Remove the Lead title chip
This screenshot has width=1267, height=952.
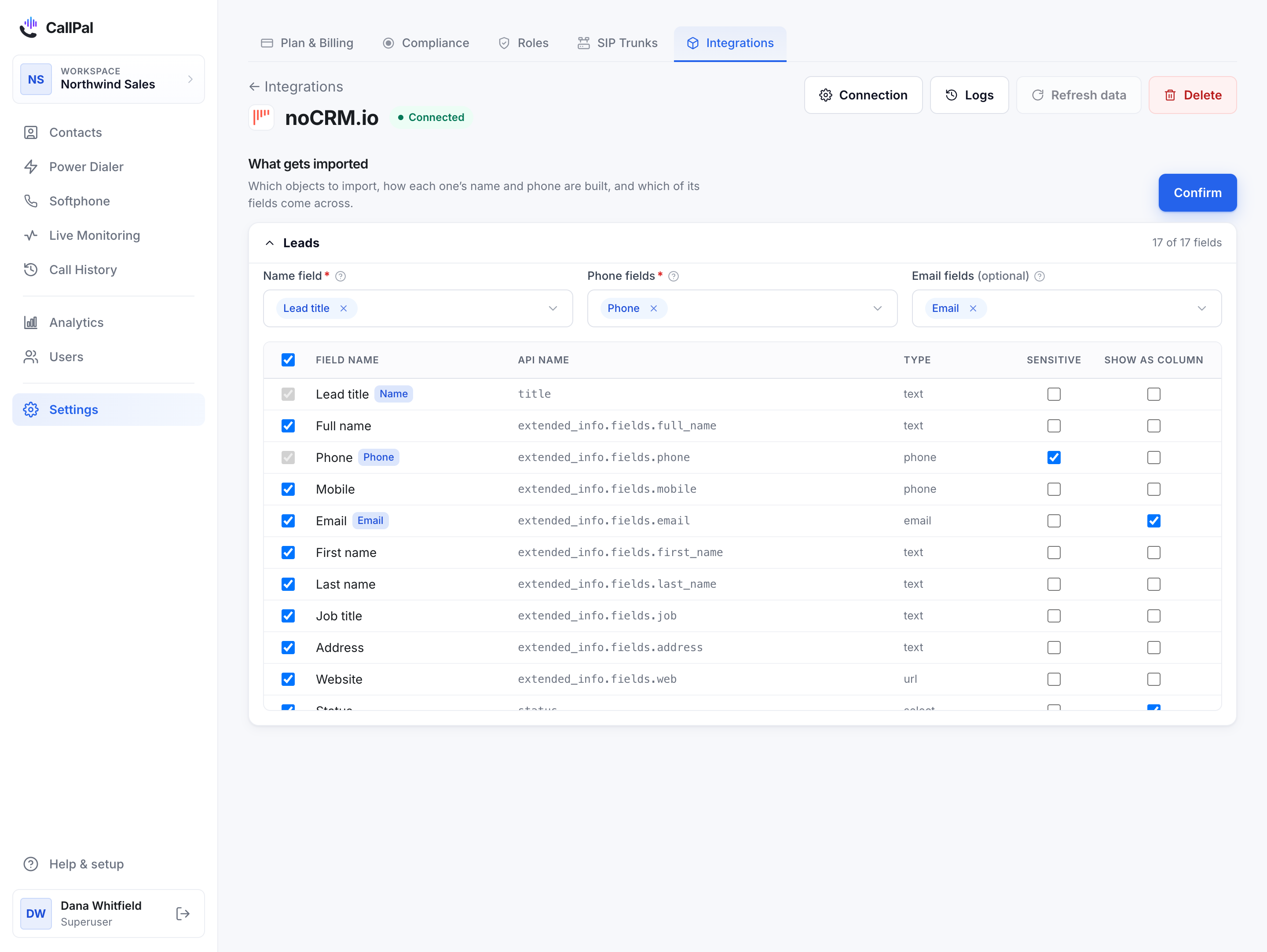tap(344, 308)
